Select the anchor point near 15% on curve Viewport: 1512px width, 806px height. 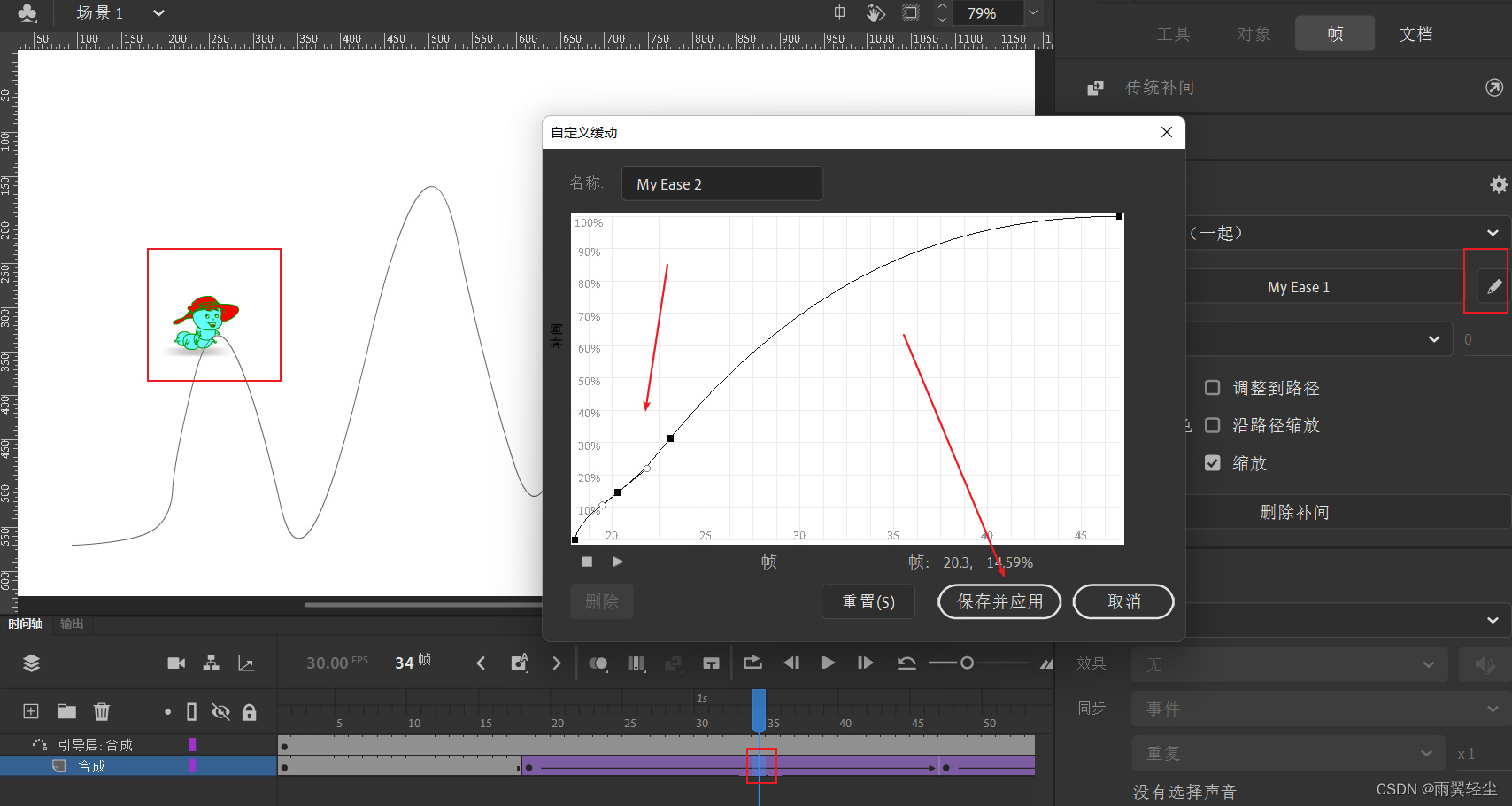click(618, 492)
